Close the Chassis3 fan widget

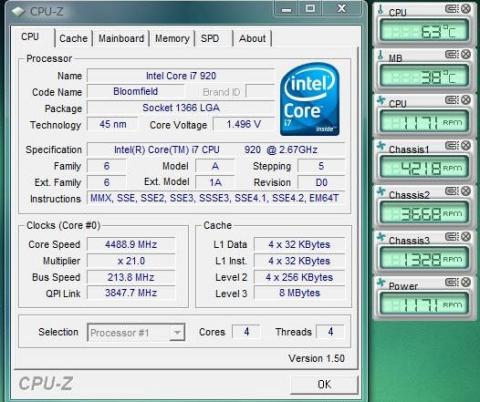click(x=466, y=237)
